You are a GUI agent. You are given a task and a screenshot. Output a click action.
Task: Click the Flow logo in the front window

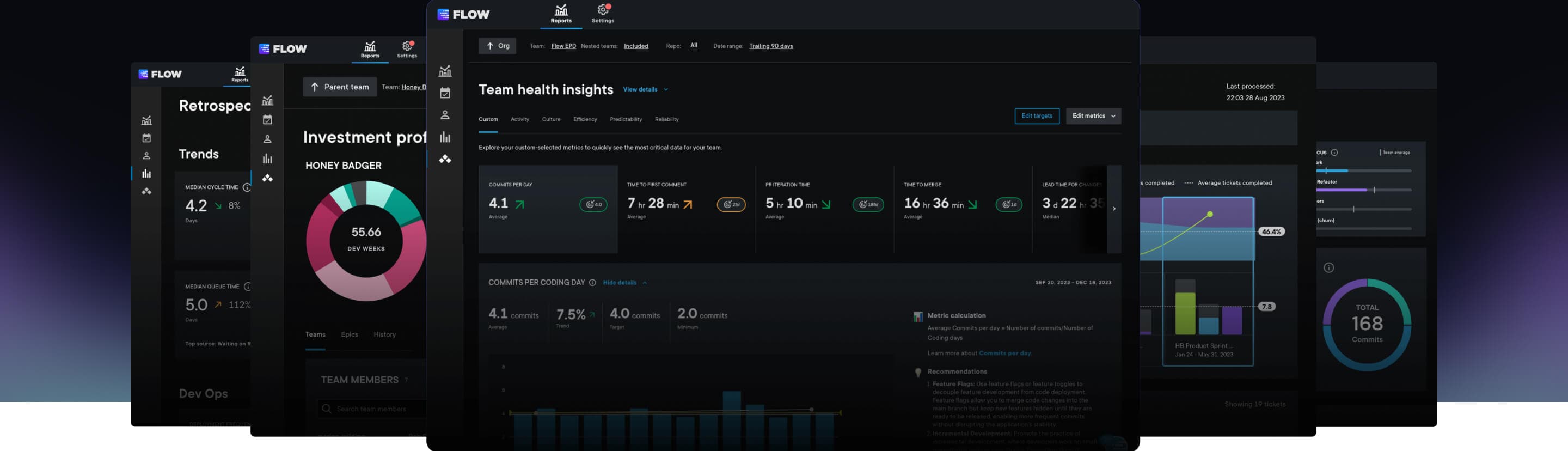[x=463, y=14]
